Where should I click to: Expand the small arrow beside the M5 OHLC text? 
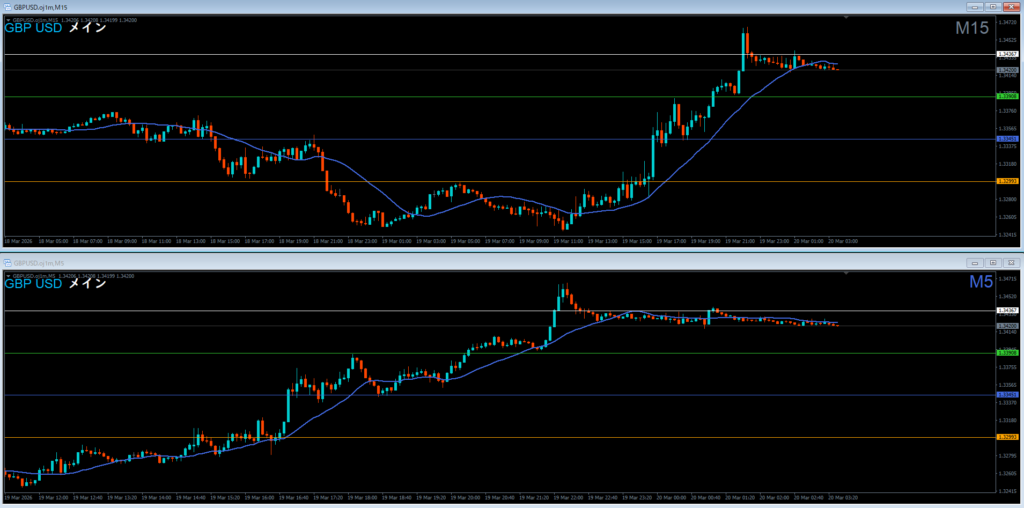pyautogui.click(x=7, y=275)
